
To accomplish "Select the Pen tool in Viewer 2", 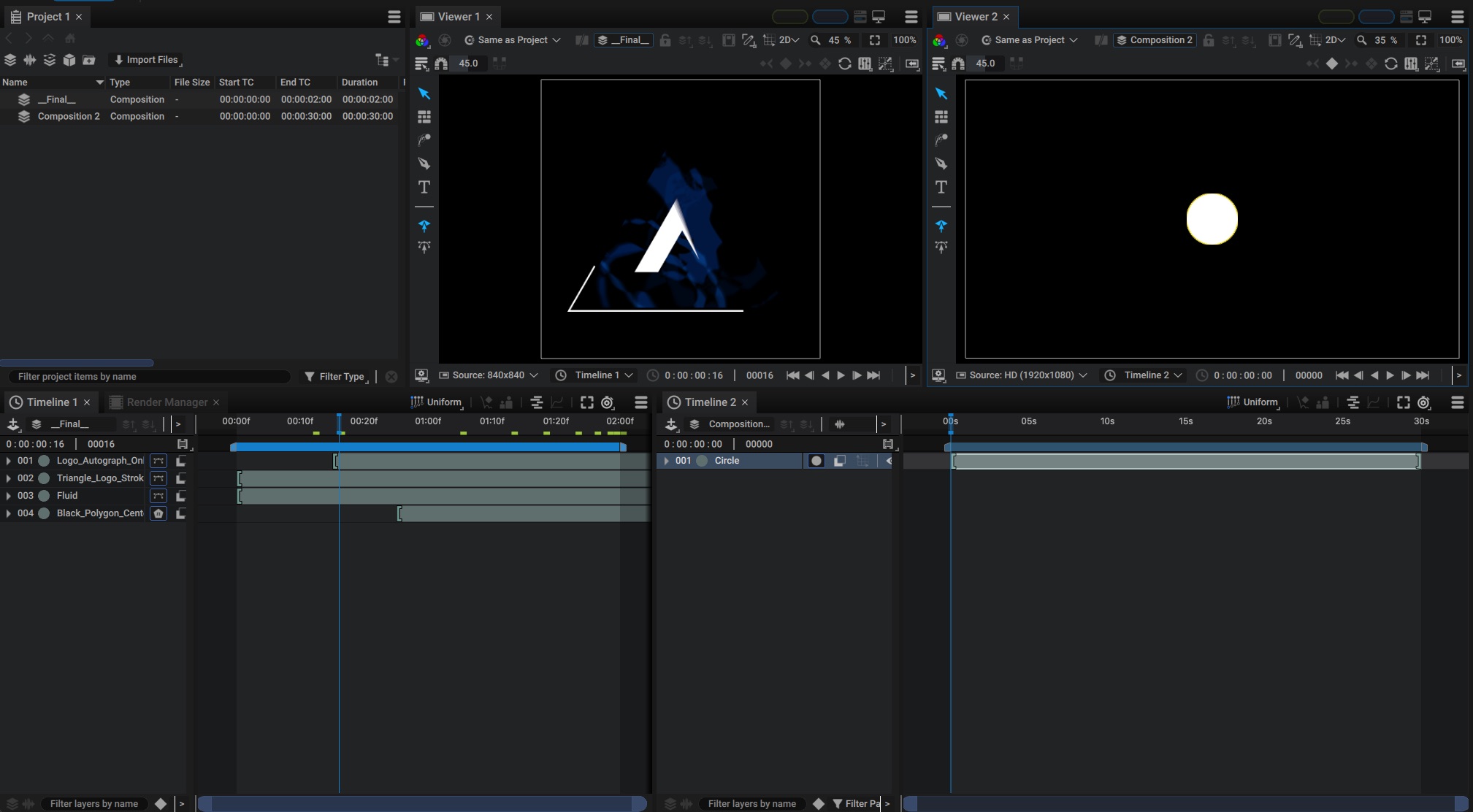I will point(941,164).
